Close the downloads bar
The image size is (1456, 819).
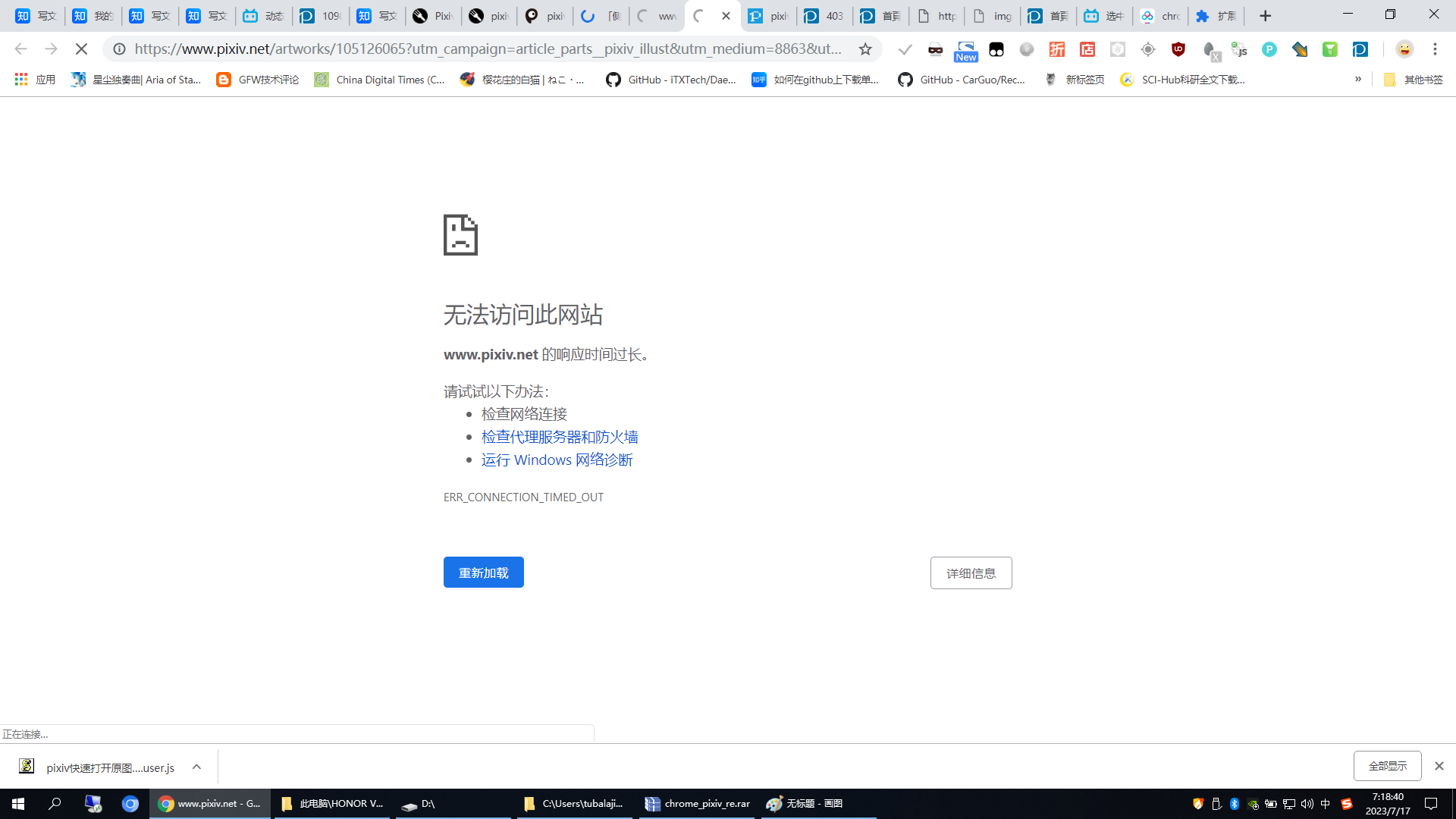pyautogui.click(x=1439, y=766)
